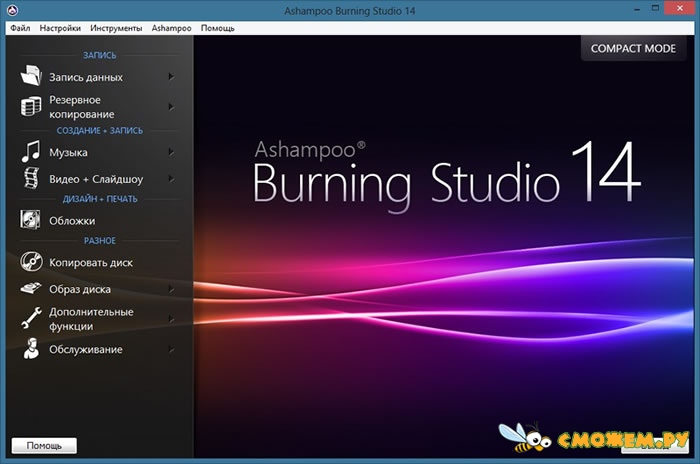Click the Музыка note icon

pos(31,152)
